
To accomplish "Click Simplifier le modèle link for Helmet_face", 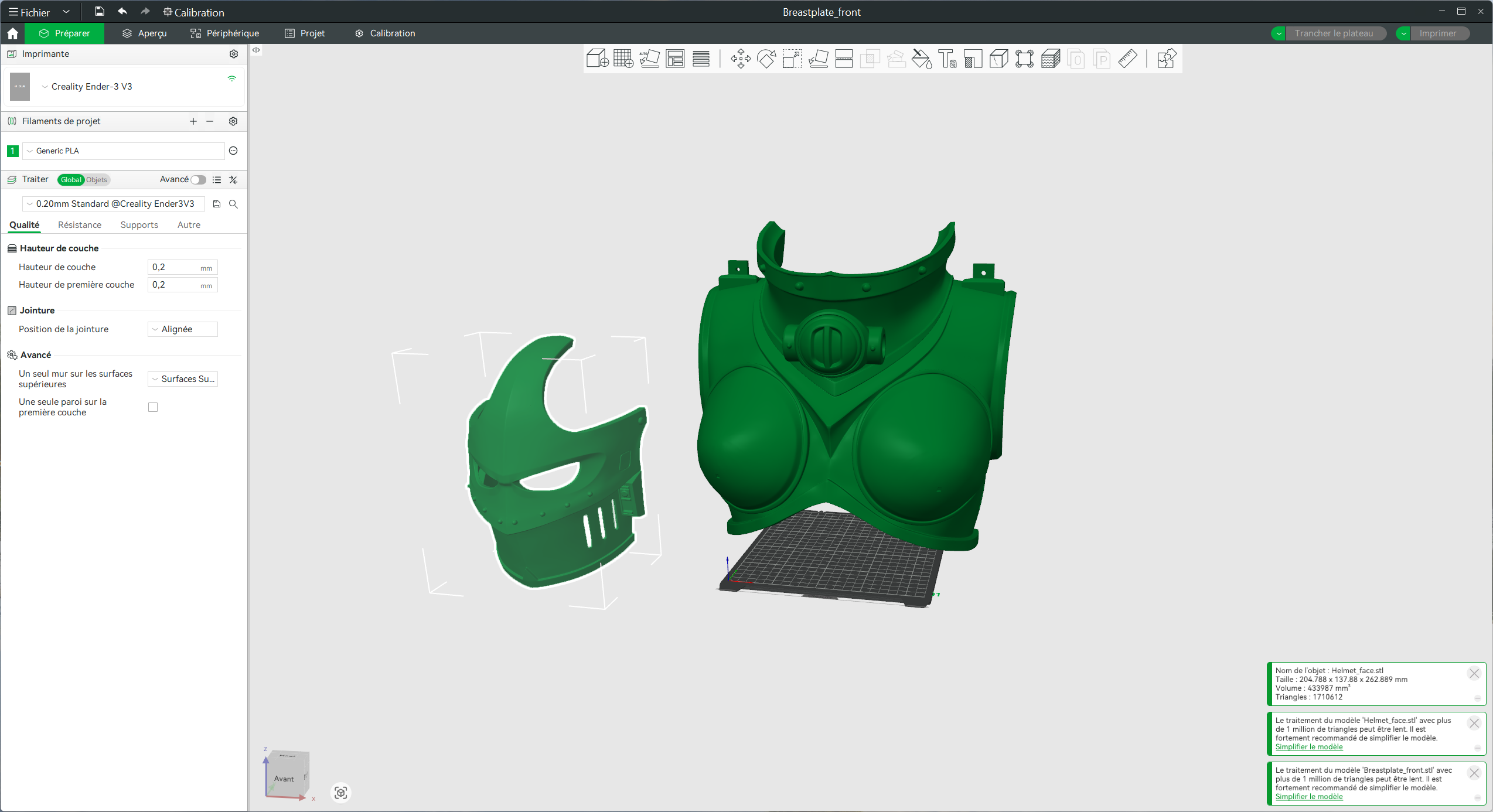I will [1308, 747].
